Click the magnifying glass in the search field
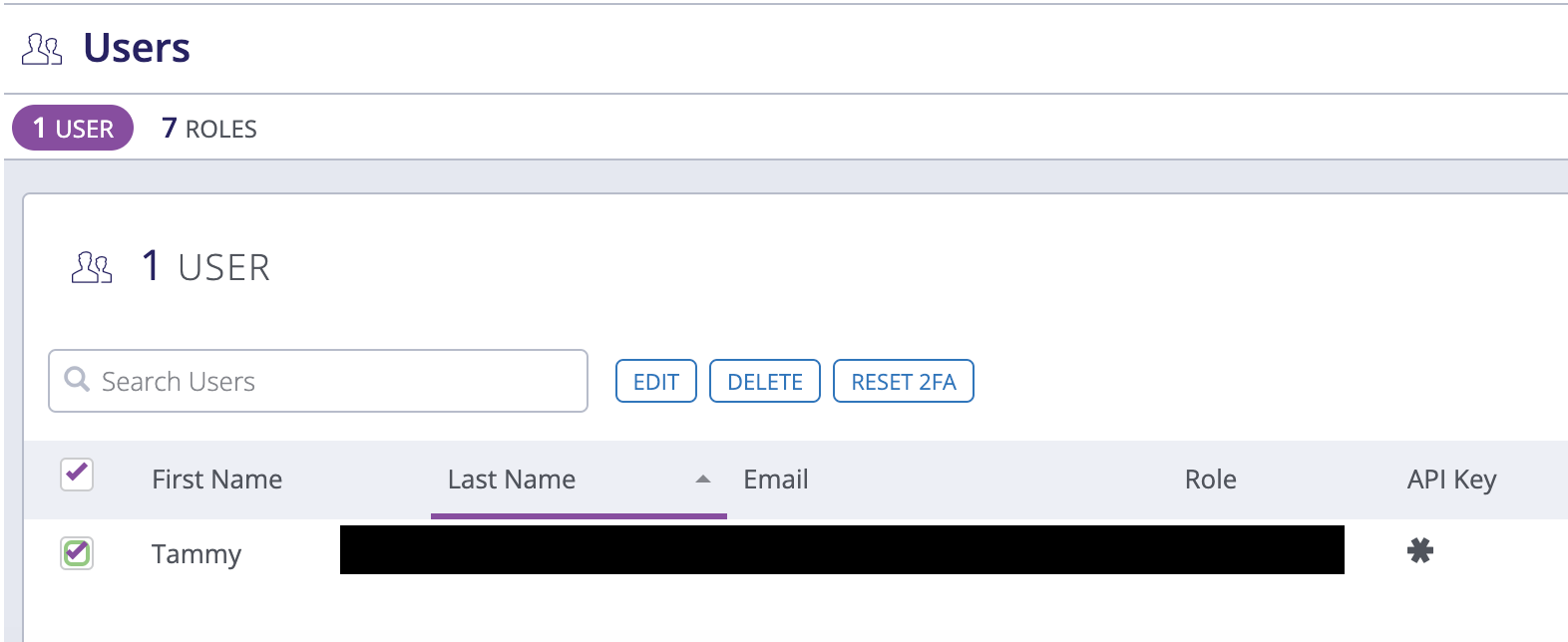The height and width of the screenshot is (642, 1568). (x=77, y=380)
